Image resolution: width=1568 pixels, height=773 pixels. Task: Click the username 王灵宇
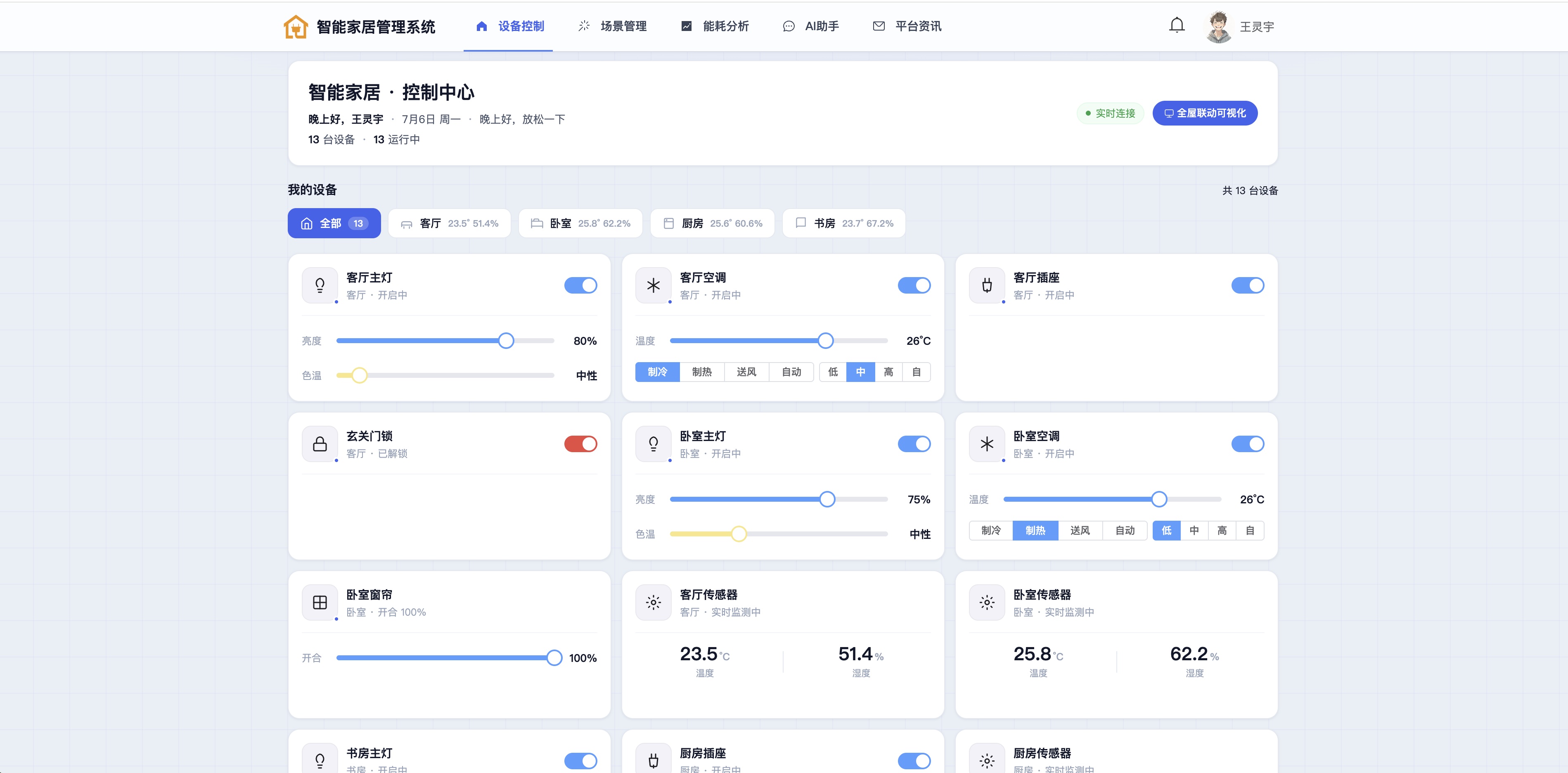pyautogui.click(x=1257, y=27)
